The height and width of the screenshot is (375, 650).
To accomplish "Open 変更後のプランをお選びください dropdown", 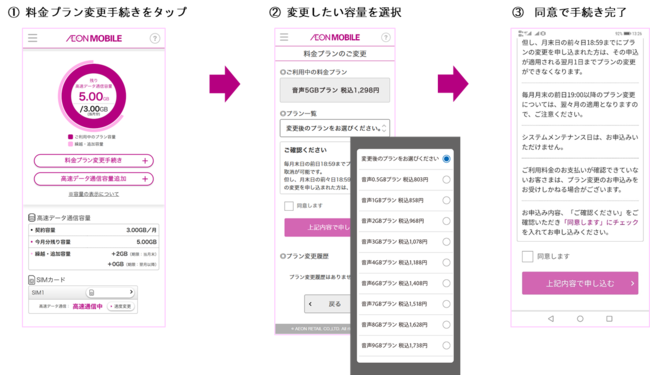I will [335, 128].
